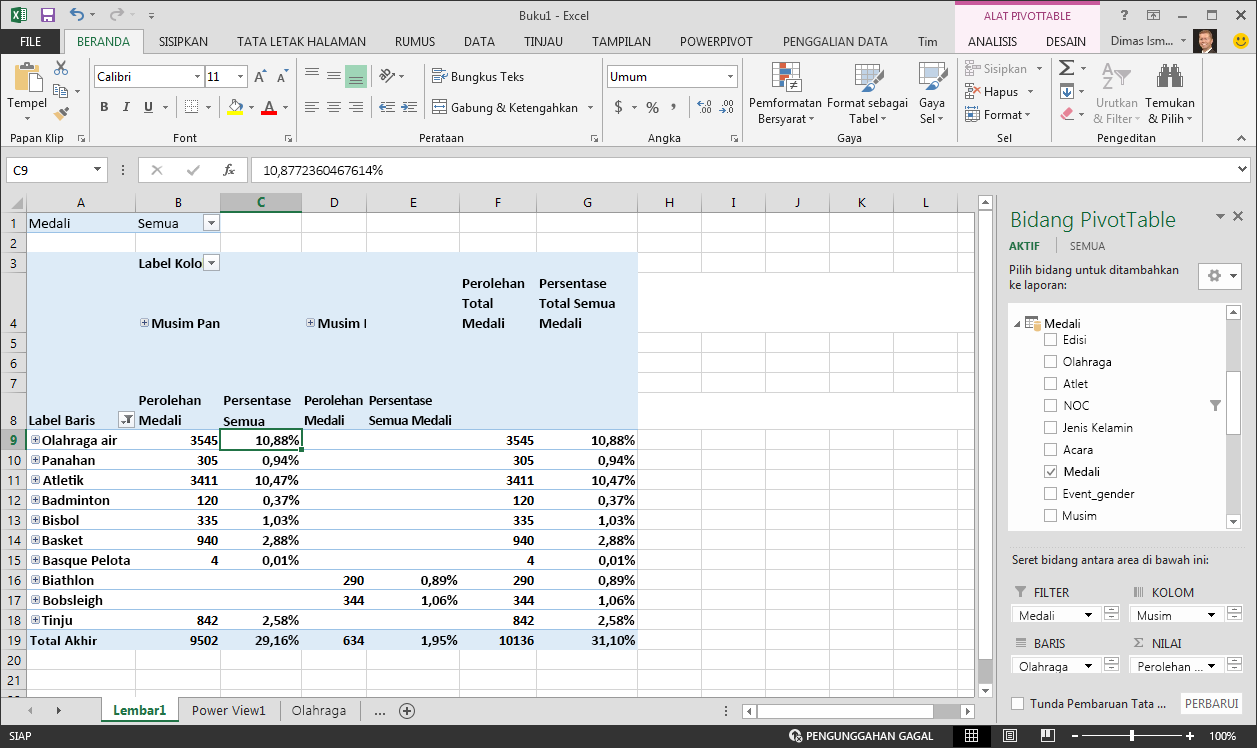
Task: Open Format sebagai Tabel gallery
Action: [867, 94]
